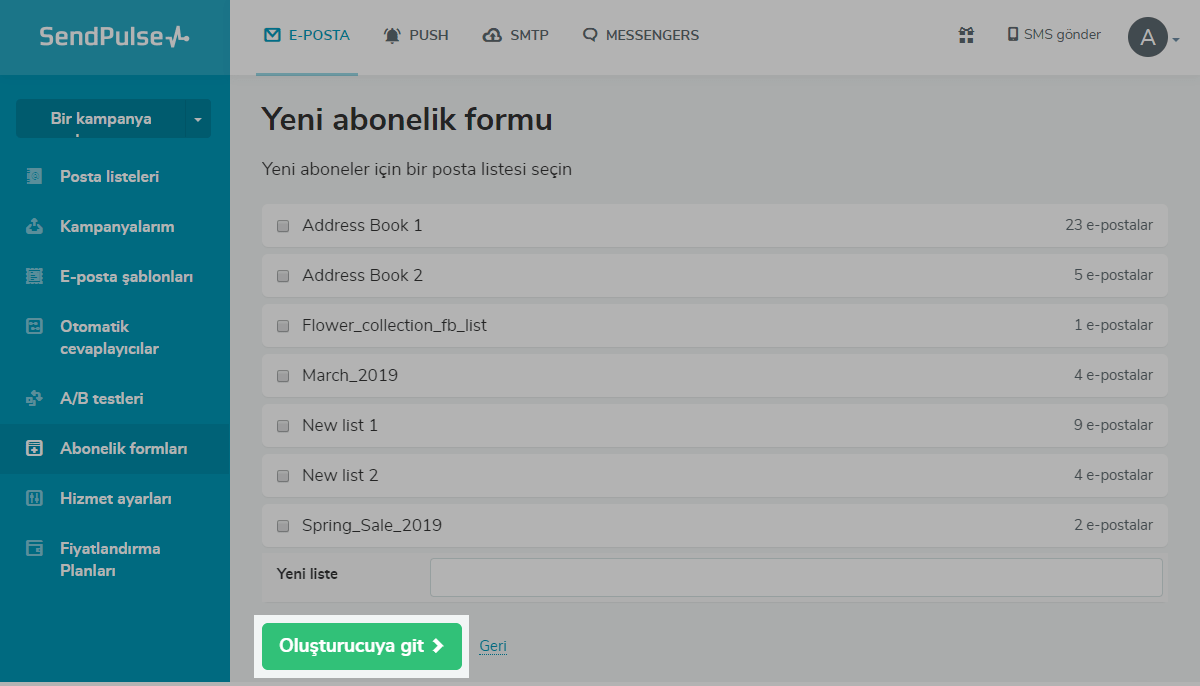Go to the MESSENGERS tab
Image resolution: width=1200 pixels, height=686 pixels.
click(x=641, y=35)
